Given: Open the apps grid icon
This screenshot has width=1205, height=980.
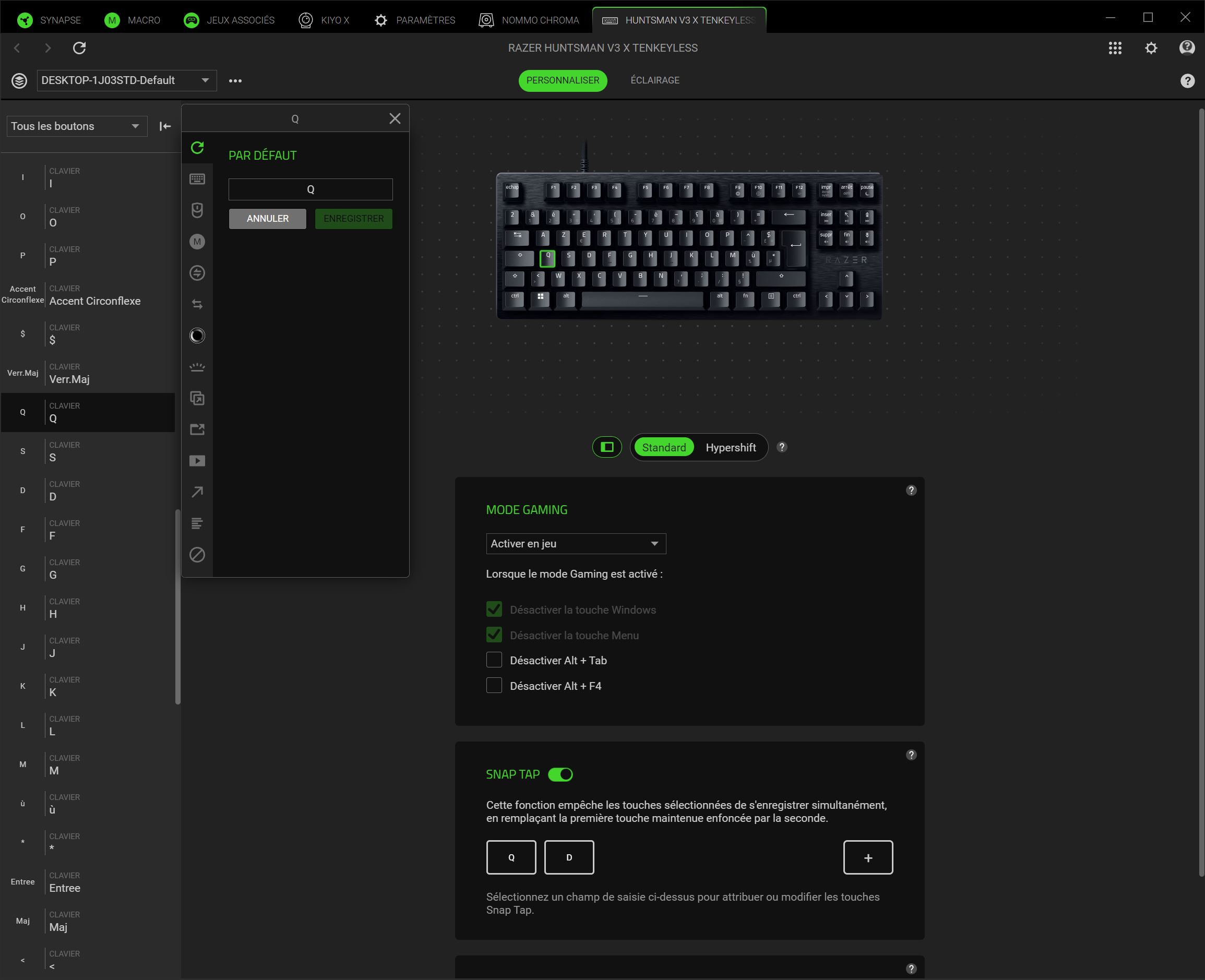Looking at the screenshot, I should 1115,48.
